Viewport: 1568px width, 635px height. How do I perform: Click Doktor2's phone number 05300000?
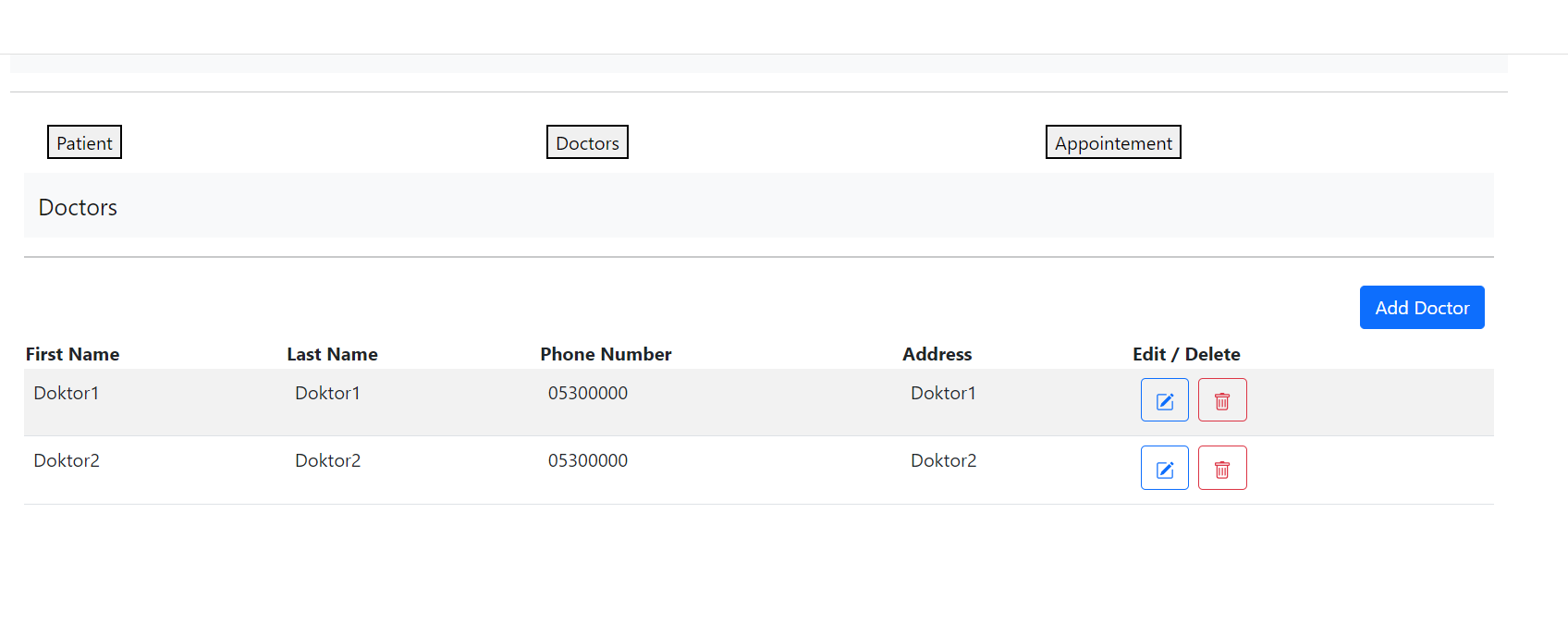[588, 460]
